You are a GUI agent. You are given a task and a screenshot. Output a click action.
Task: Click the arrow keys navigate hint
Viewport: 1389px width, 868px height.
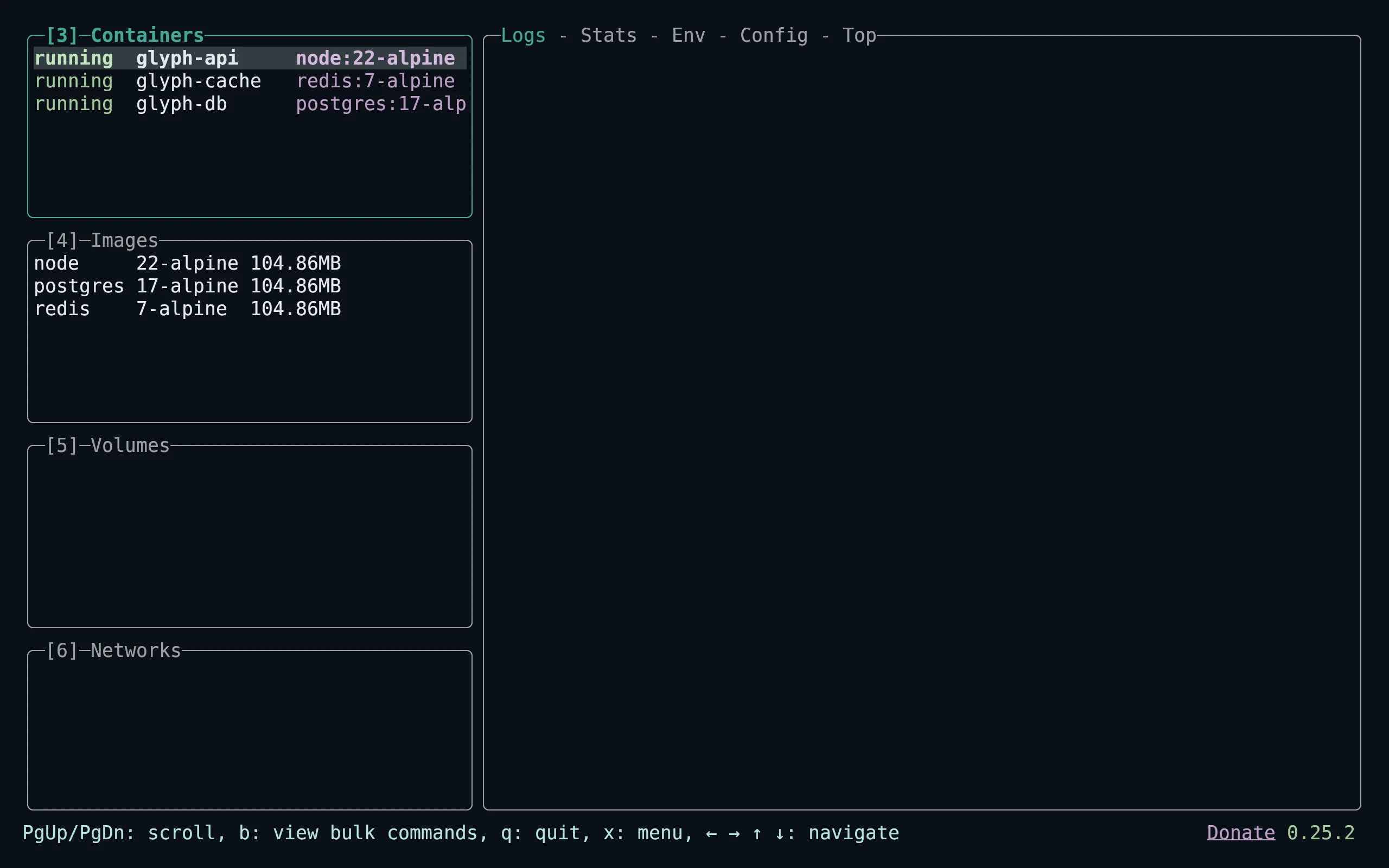tap(802, 832)
